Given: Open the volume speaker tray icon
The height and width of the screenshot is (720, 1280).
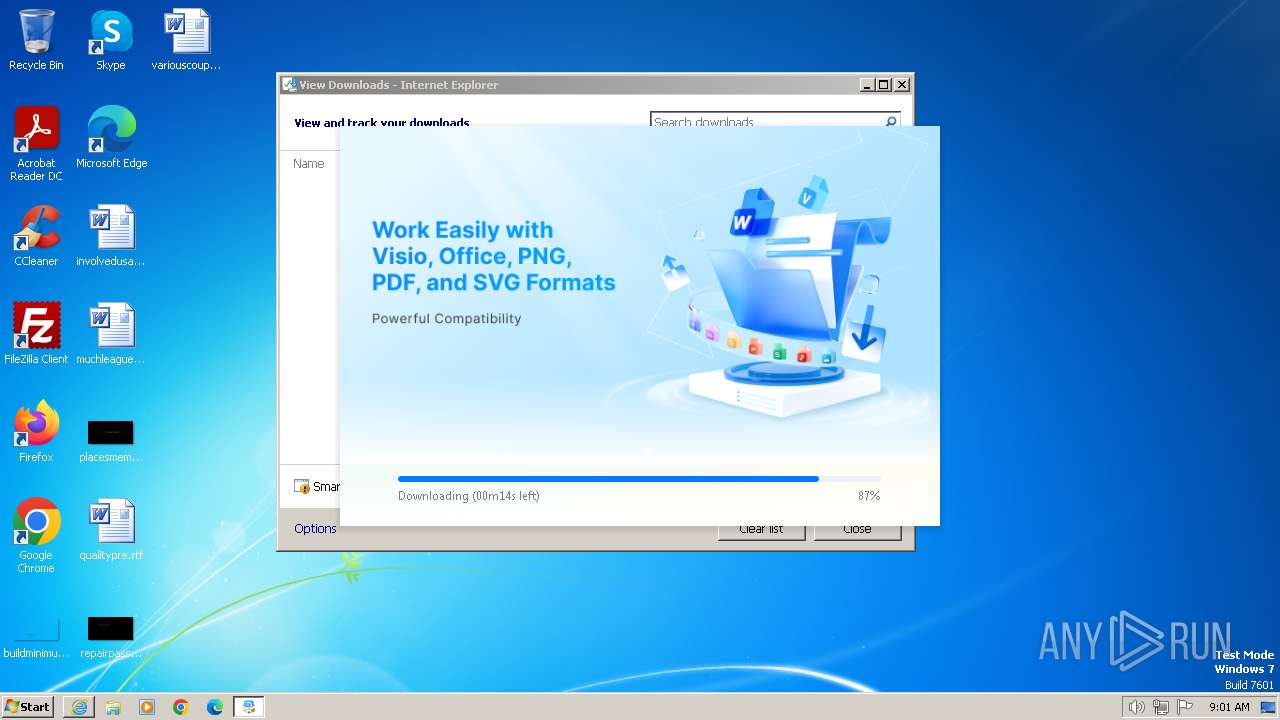Looking at the screenshot, I should tap(1136, 707).
